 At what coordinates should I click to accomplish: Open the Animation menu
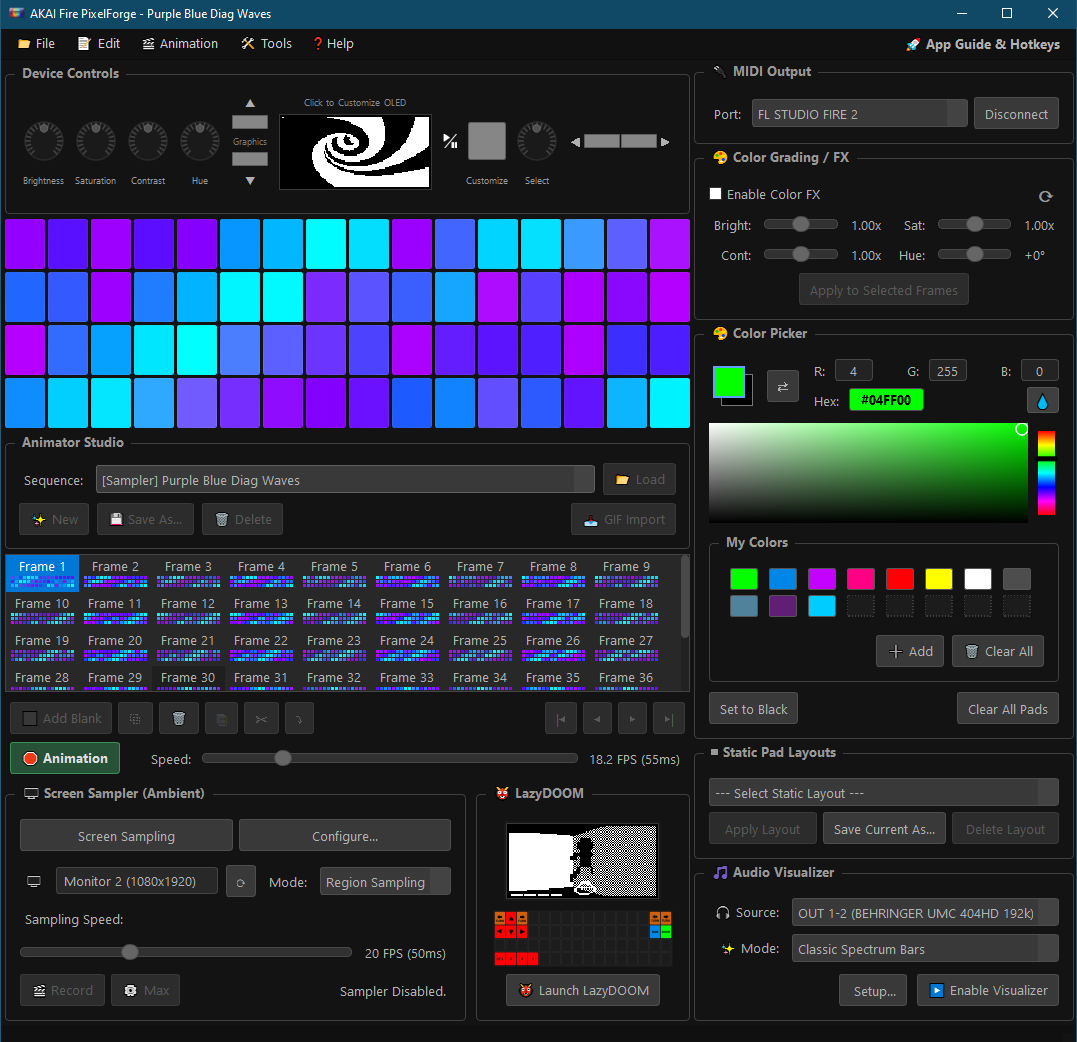[180, 44]
